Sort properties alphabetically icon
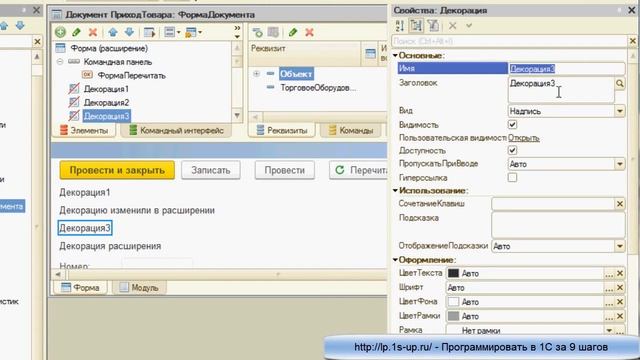The height and width of the screenshot is (360, 640). [x=400, y=26]
